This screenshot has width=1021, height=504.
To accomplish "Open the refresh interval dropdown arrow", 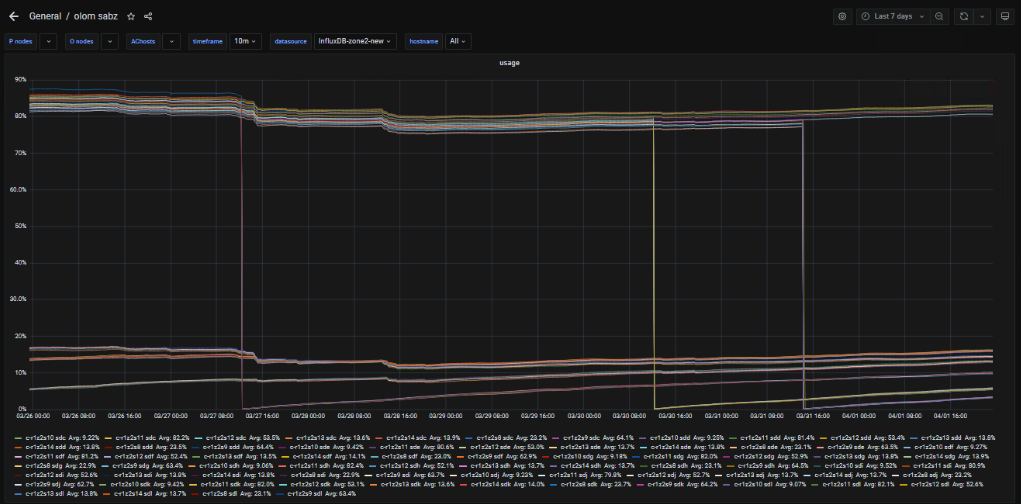I will point(981,16).
